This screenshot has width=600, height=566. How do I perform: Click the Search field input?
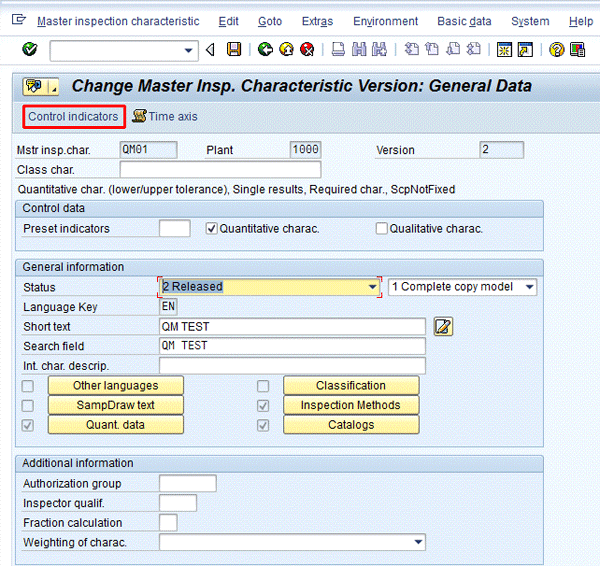(x=292, y=346)
